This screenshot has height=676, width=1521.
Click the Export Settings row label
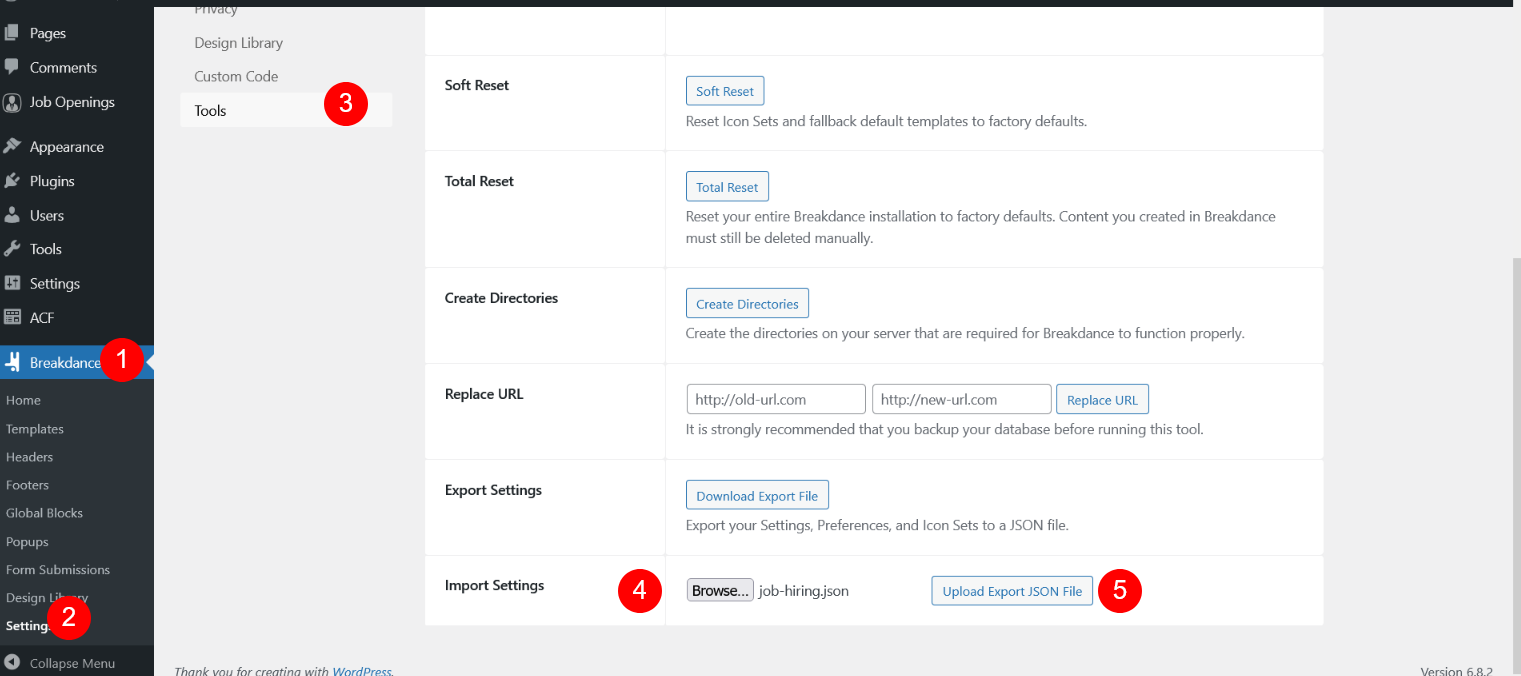coord(493,490)
